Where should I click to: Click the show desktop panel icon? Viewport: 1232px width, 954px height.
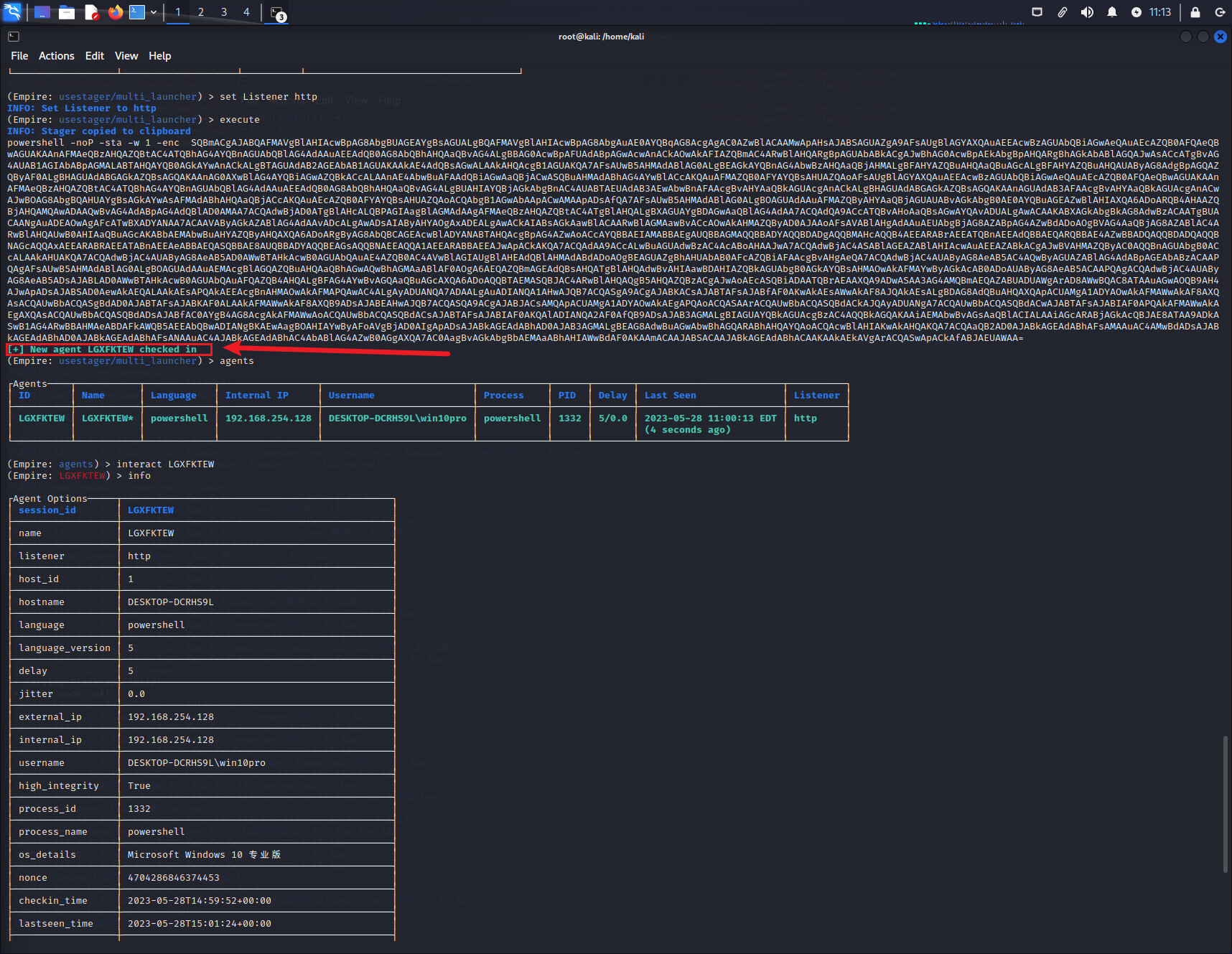click(42, 12)
